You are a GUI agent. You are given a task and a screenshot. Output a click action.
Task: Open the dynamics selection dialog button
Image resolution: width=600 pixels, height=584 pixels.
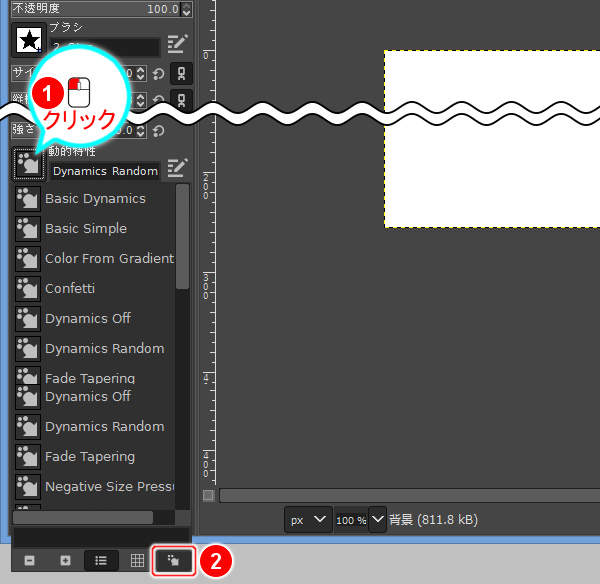point(174,561)
